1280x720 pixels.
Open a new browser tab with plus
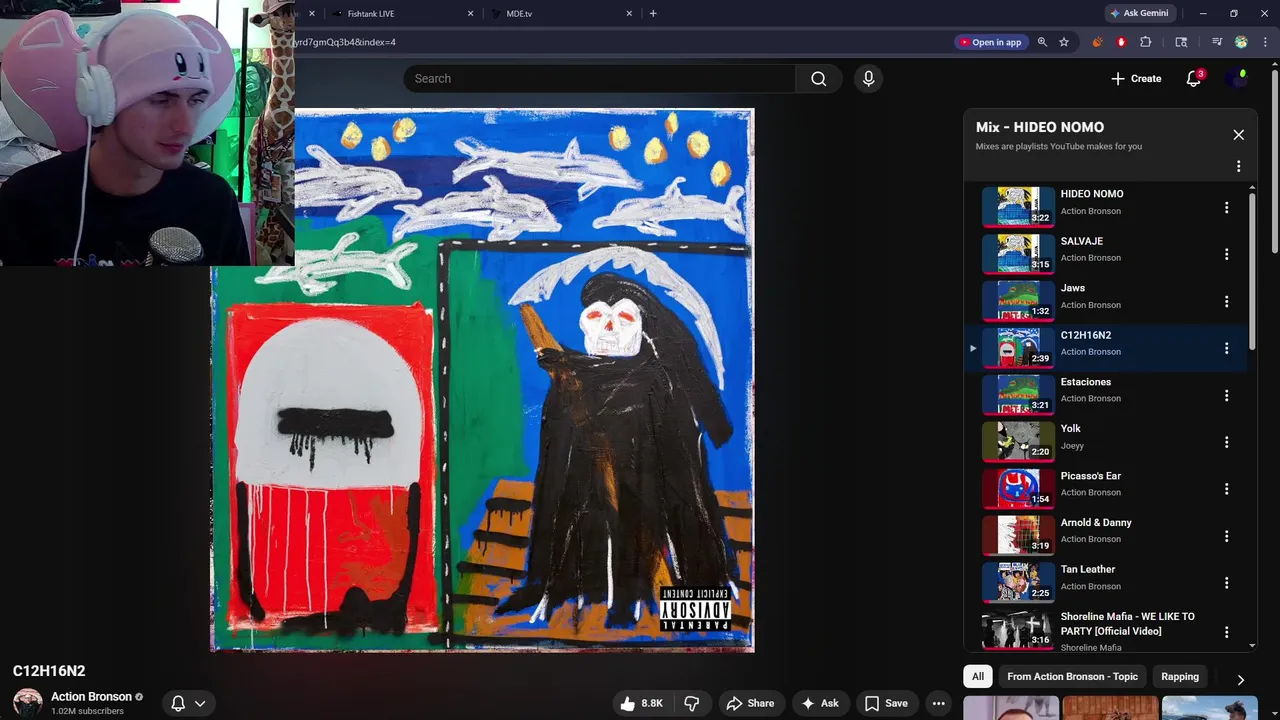click(653, 13)
